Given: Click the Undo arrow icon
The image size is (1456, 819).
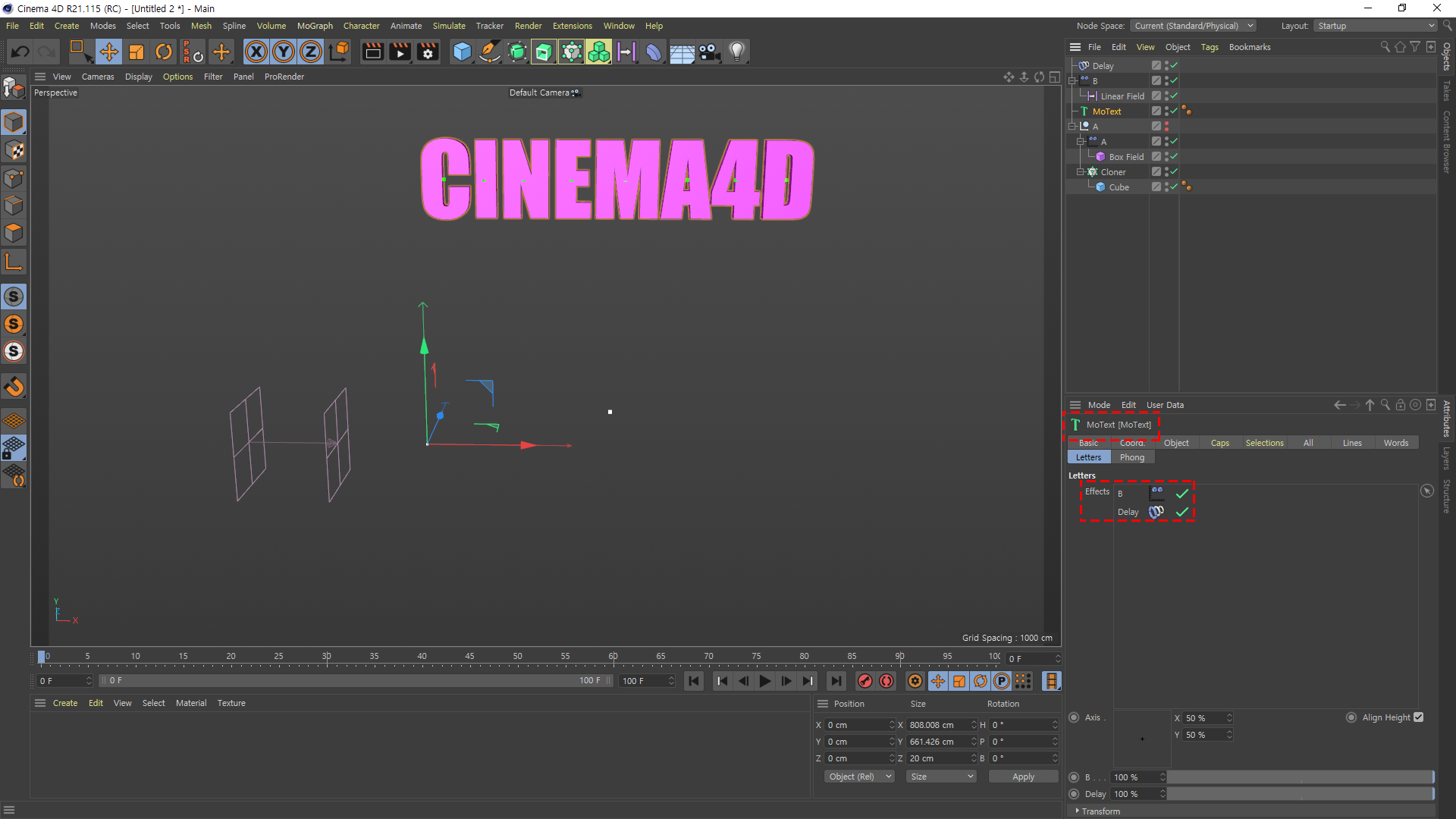Looking at the screenshot, I should 20,52.
